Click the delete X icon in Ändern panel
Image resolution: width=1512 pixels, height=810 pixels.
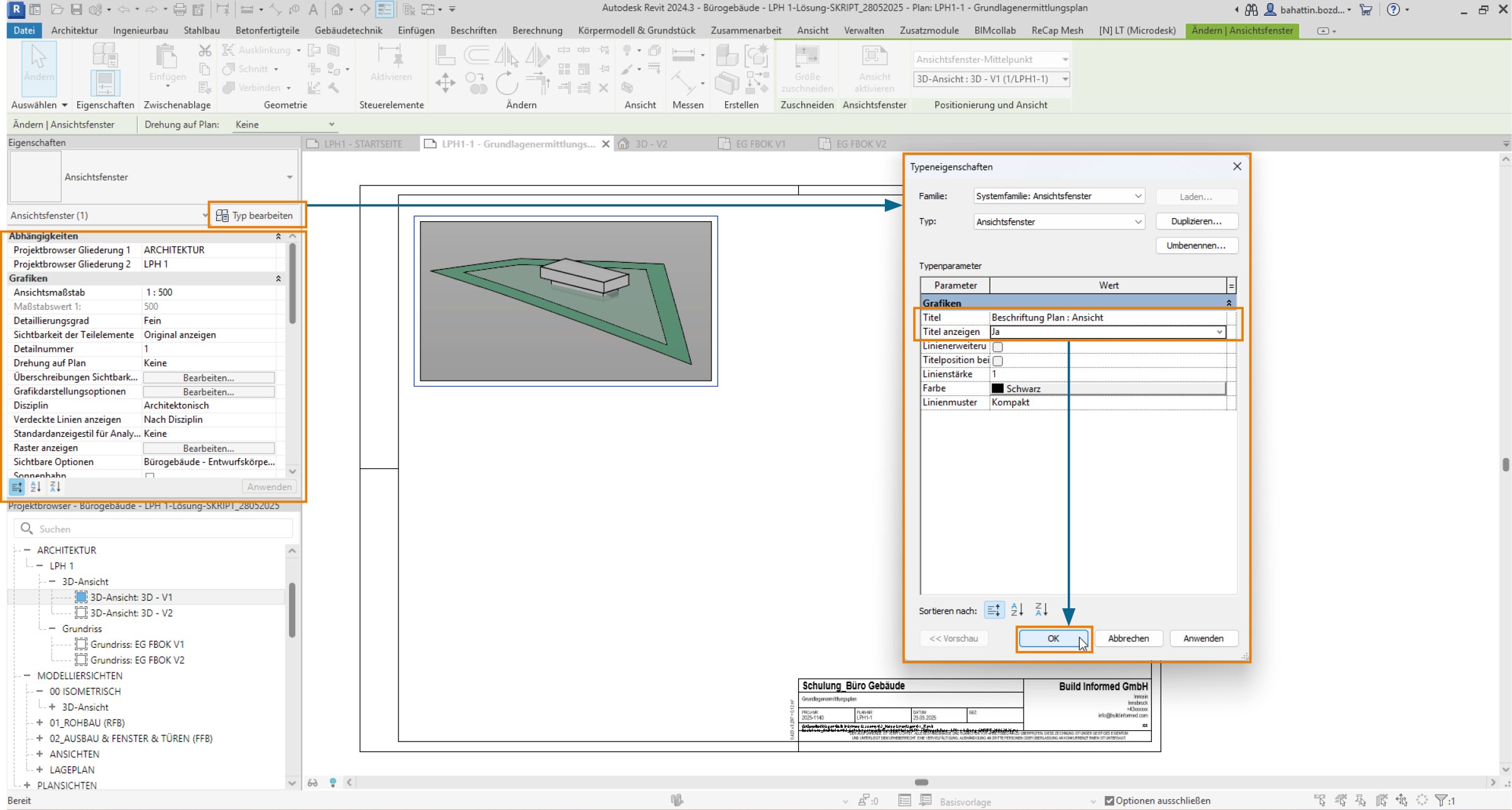coord(603,88)
